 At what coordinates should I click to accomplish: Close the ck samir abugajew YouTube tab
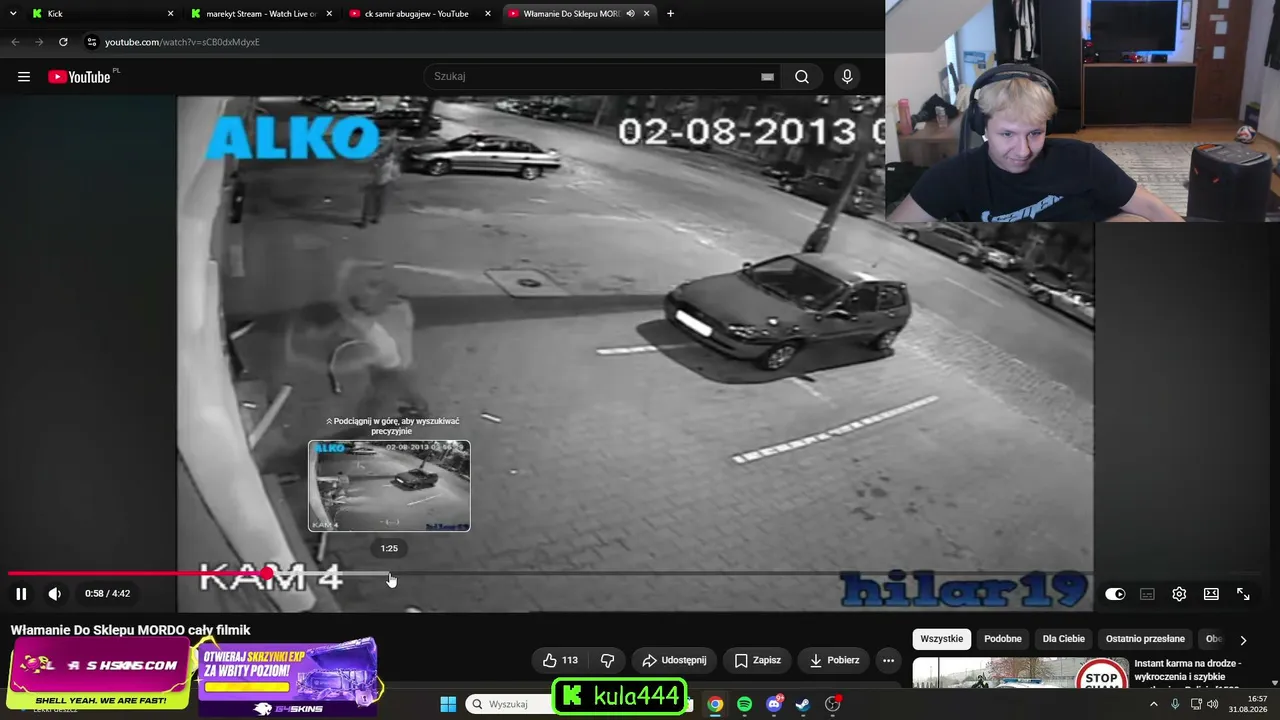click(x=488, y=14)
